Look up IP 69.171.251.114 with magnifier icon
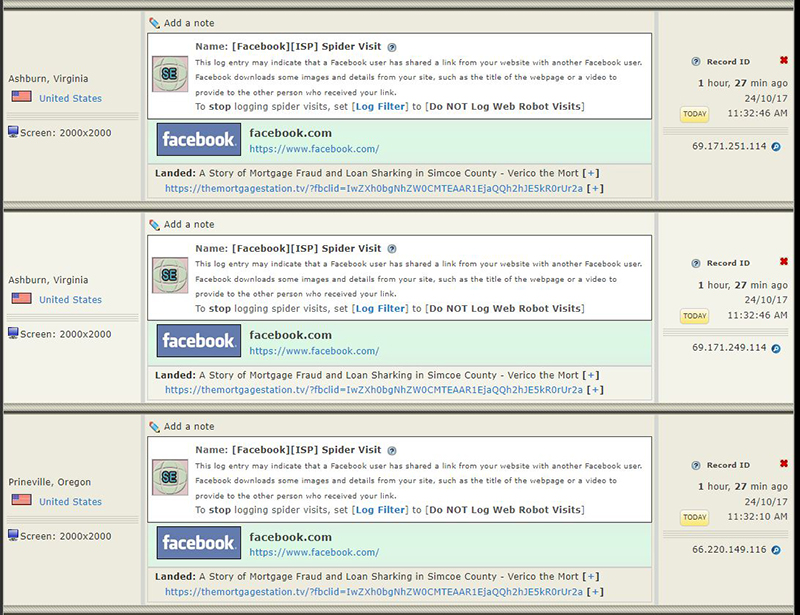The image size is (800, 615). point(776,147)
